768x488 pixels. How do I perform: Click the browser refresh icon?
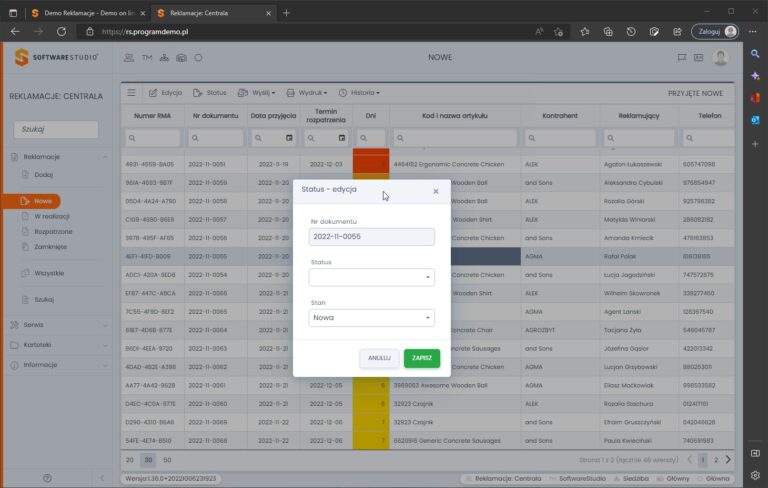[x=61, y=32]
